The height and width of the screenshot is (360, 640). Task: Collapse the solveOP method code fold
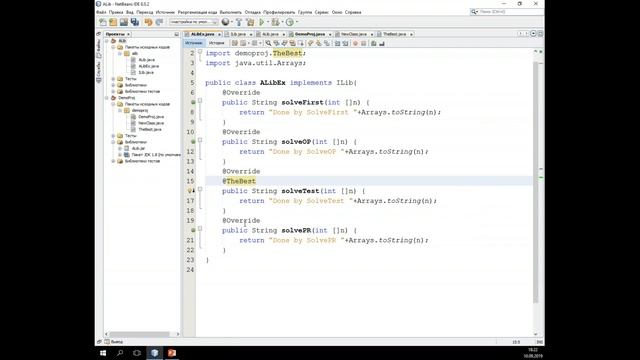pyautogui.click(x=200, y=140)
